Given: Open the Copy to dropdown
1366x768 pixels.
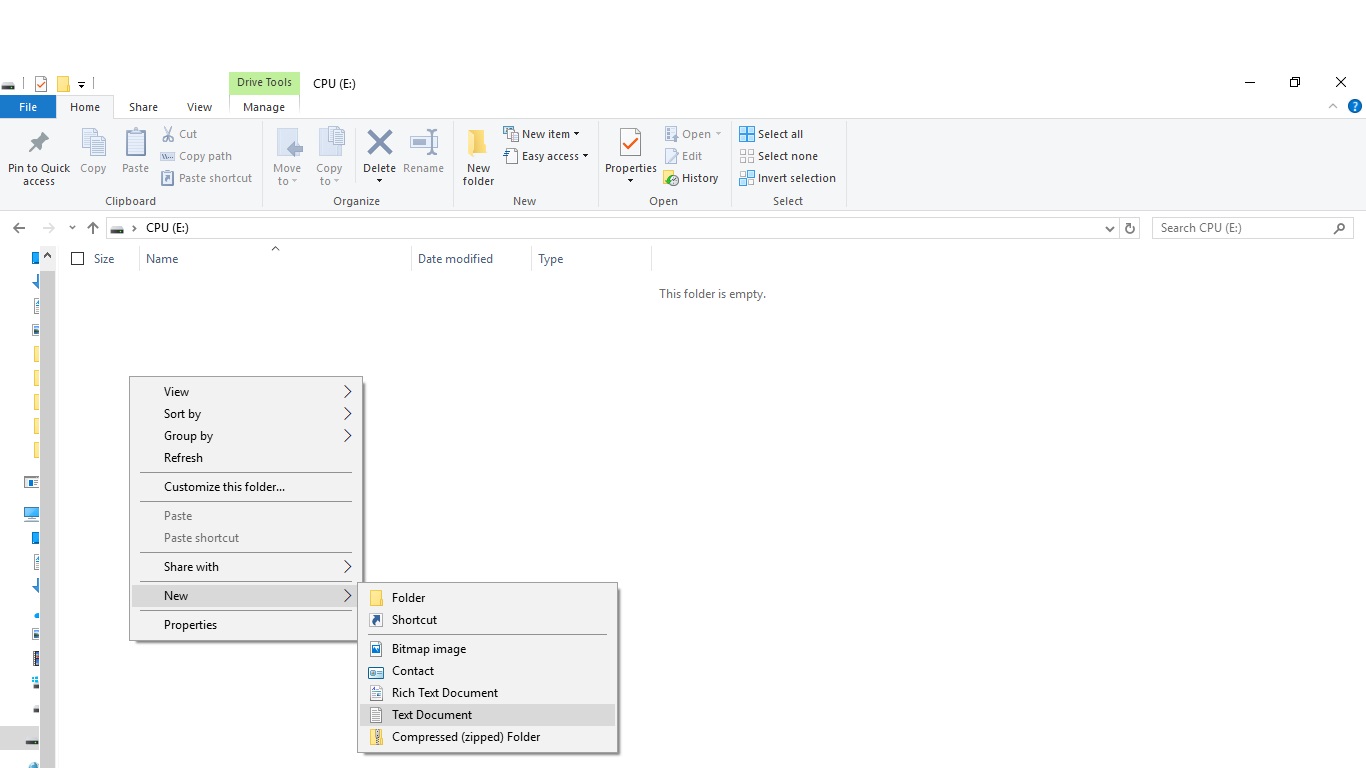Looking at the screenshot, I should pos(329,158).
